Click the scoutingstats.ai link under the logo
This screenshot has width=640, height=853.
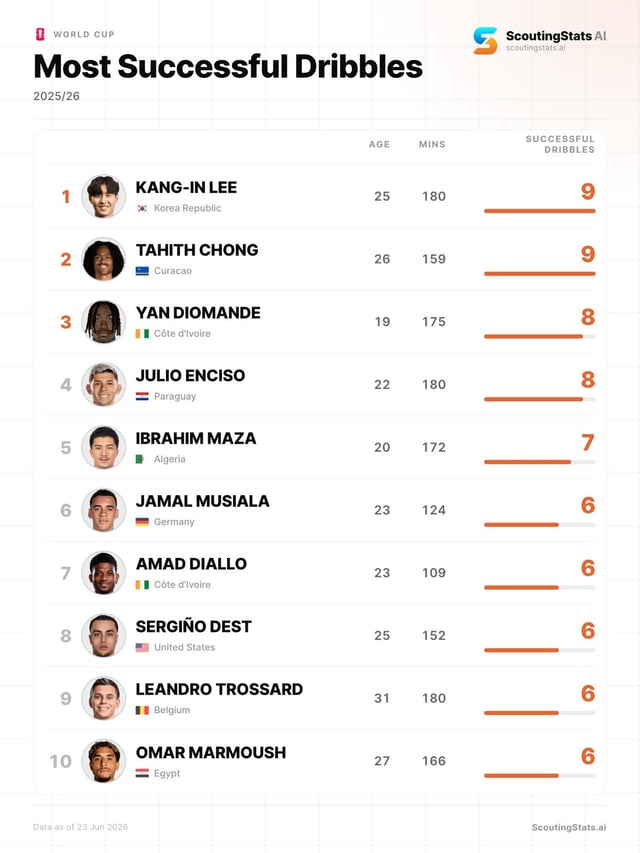tap(536, 48)
